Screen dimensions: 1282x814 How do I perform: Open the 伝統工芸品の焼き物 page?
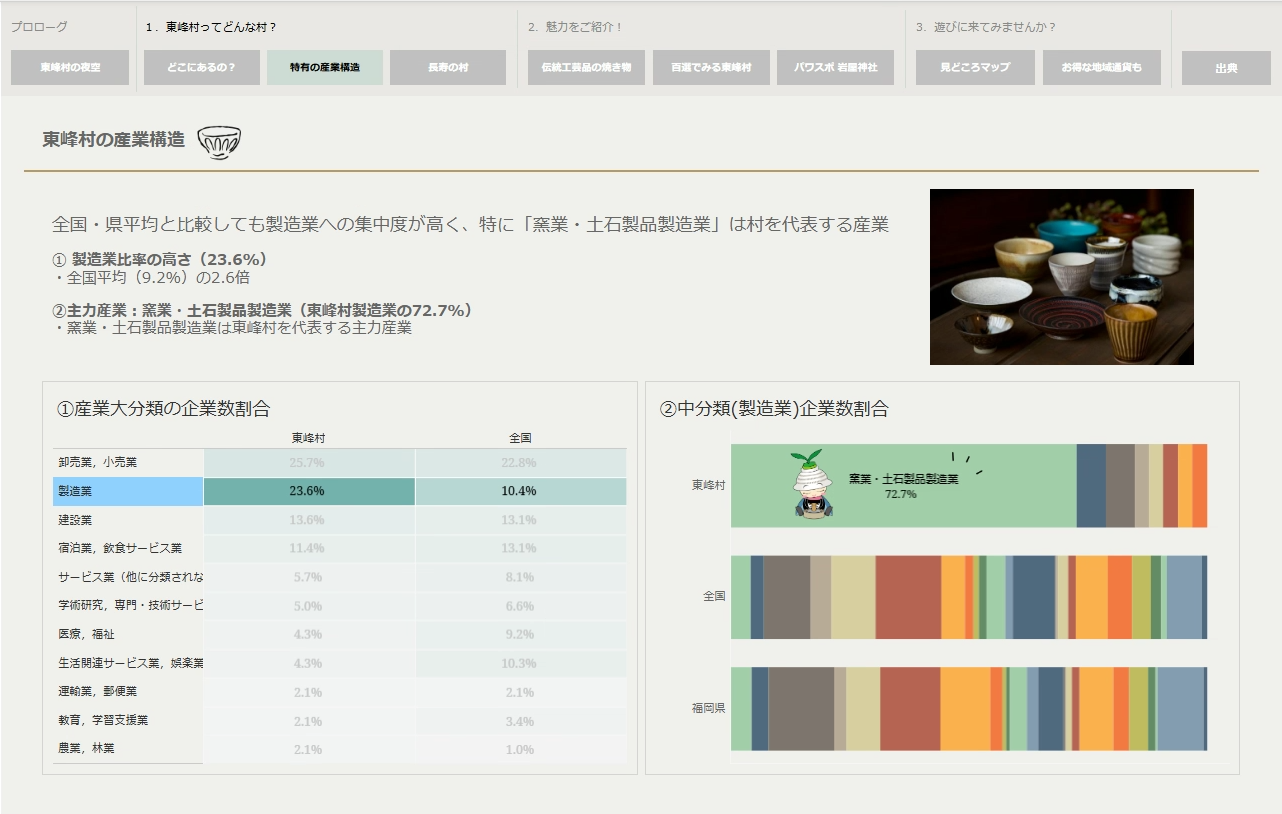[x=586, y=68]
